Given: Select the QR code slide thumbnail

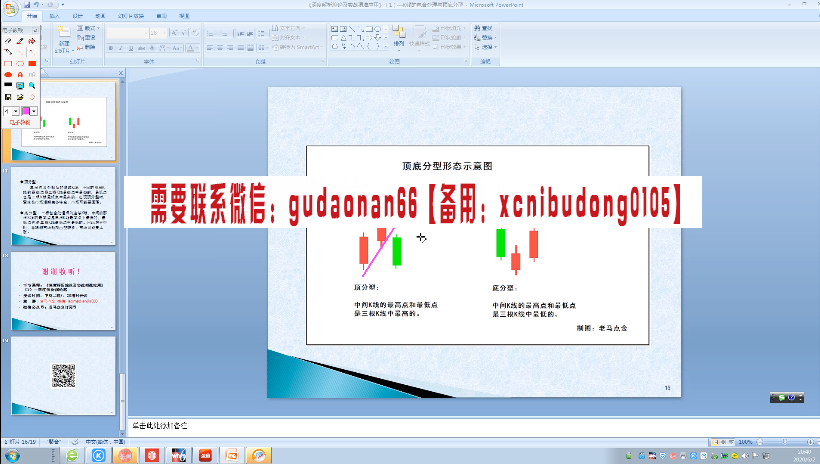Looking at the screenshot, I should click(64, 374).
